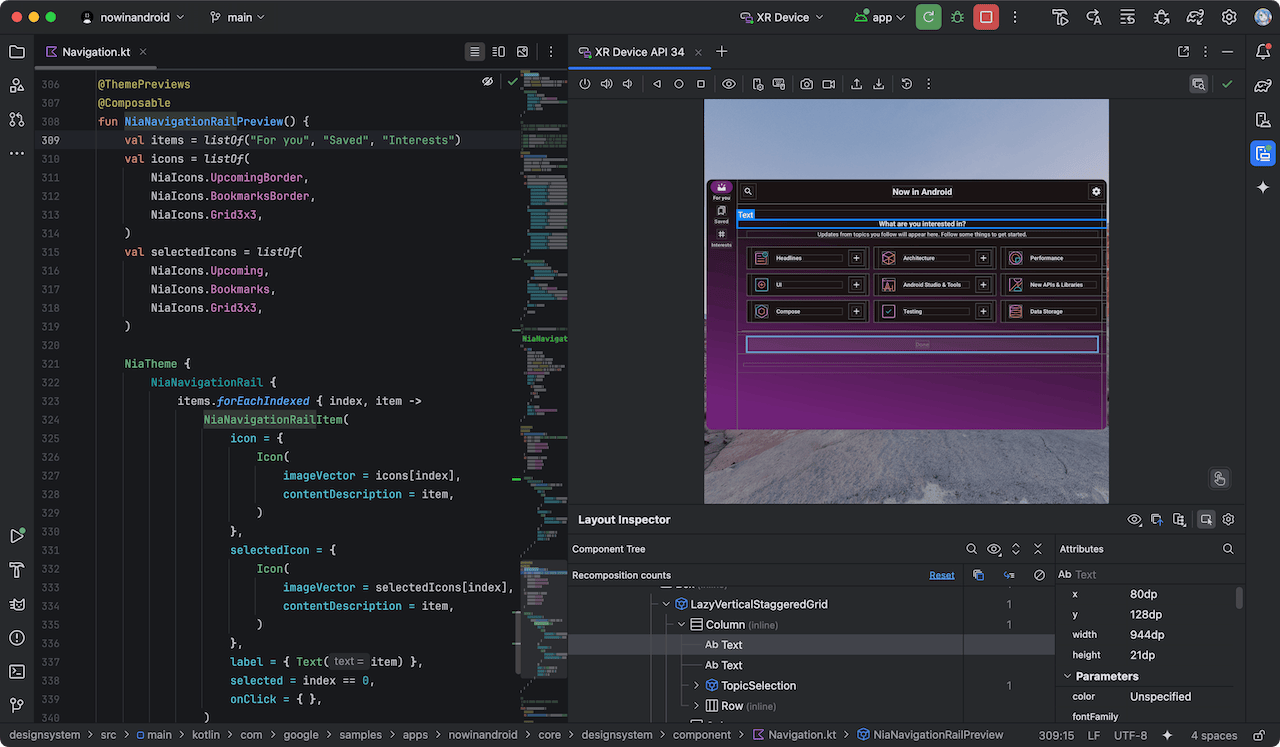
Task: Click the emulator Volume Up icon
Action: pyautogui.click(x=607, y=84)
